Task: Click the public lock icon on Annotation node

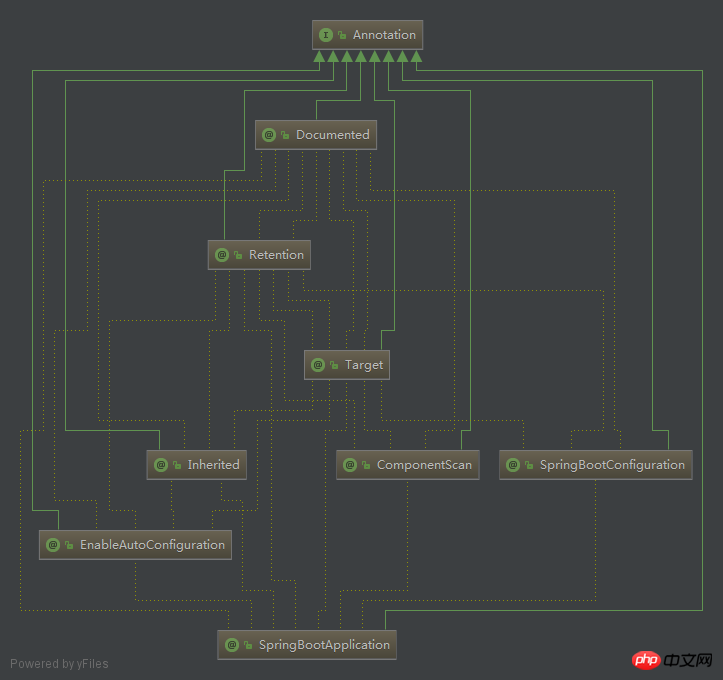Action: [342, 35]
